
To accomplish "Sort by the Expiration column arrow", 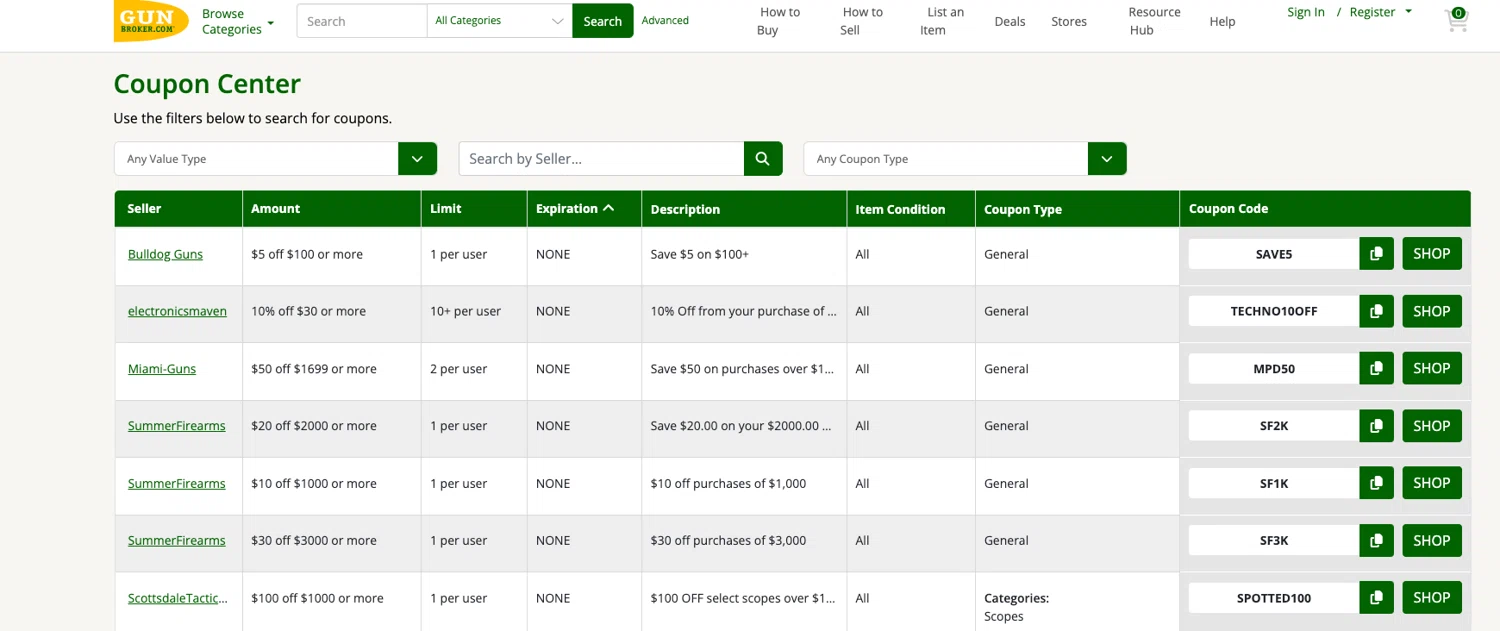I will tap(608, 208).
